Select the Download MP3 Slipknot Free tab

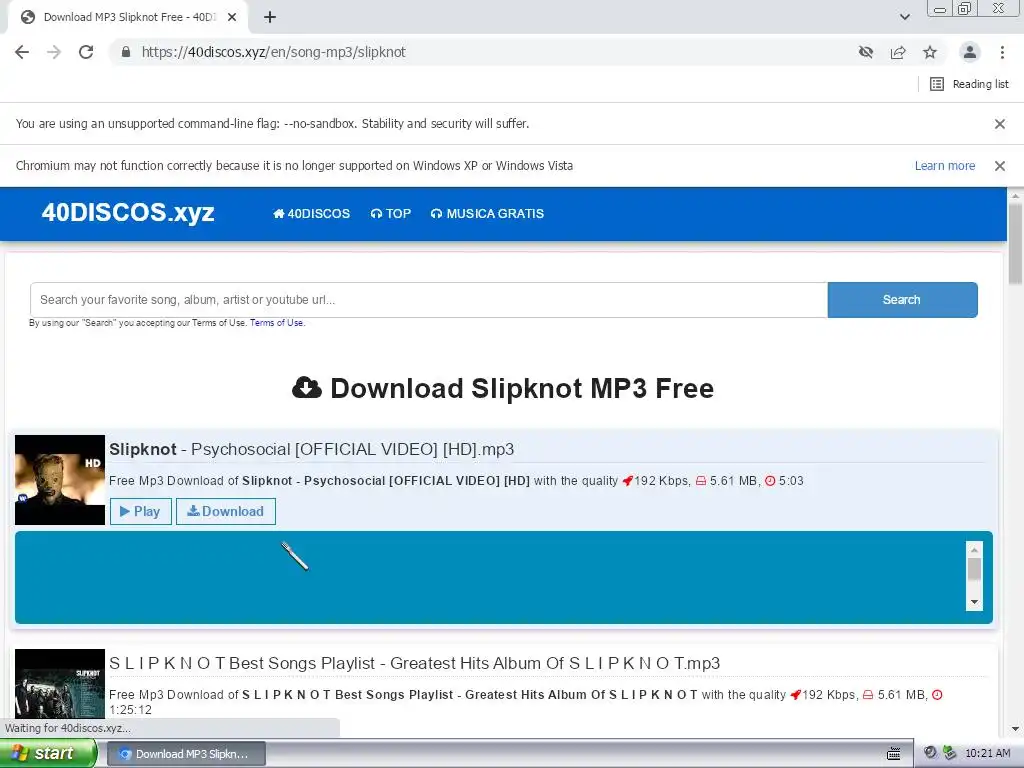128,17
